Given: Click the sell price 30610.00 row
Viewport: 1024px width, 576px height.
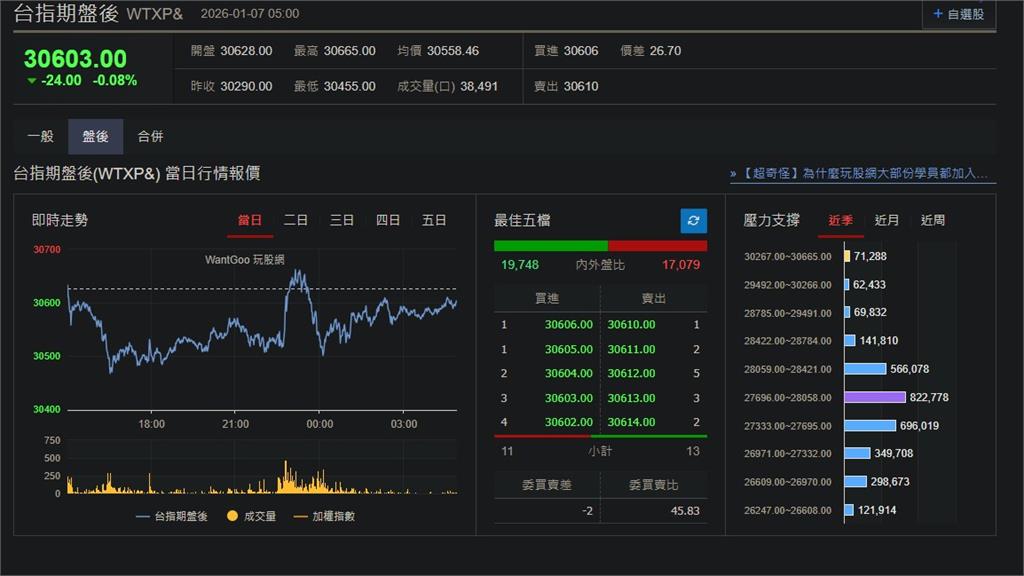Looking at the screenshot, I should (x=631, y=324).
